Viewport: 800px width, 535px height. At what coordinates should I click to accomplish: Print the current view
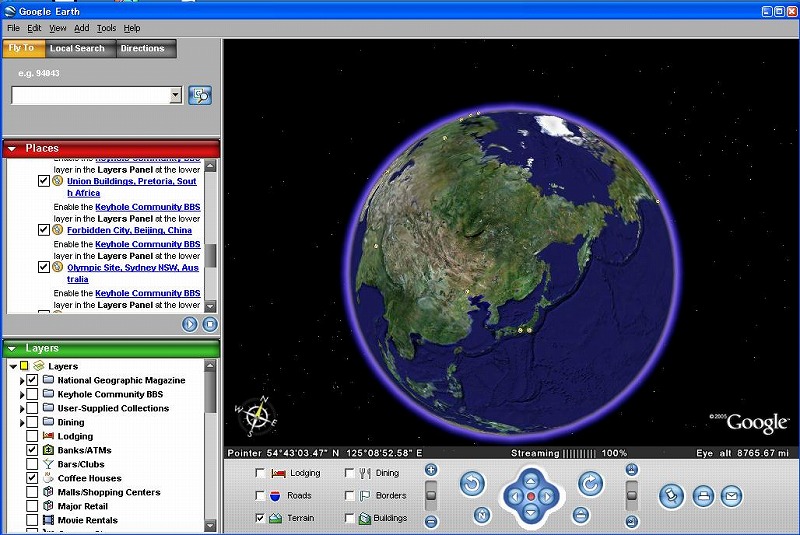(x=704, y=496)
